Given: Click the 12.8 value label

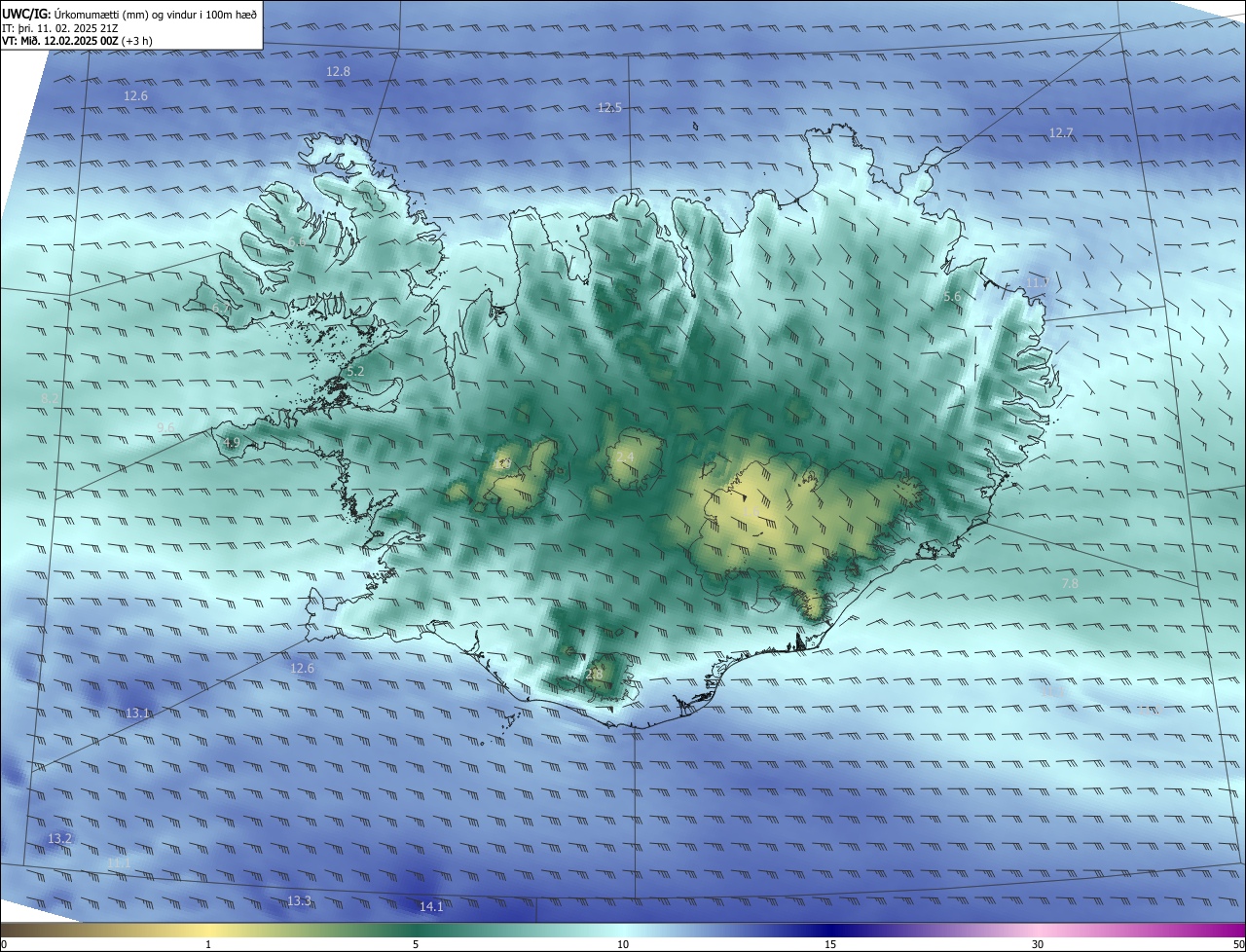Looking at the screenshot, I should click(x=338, y=72).
